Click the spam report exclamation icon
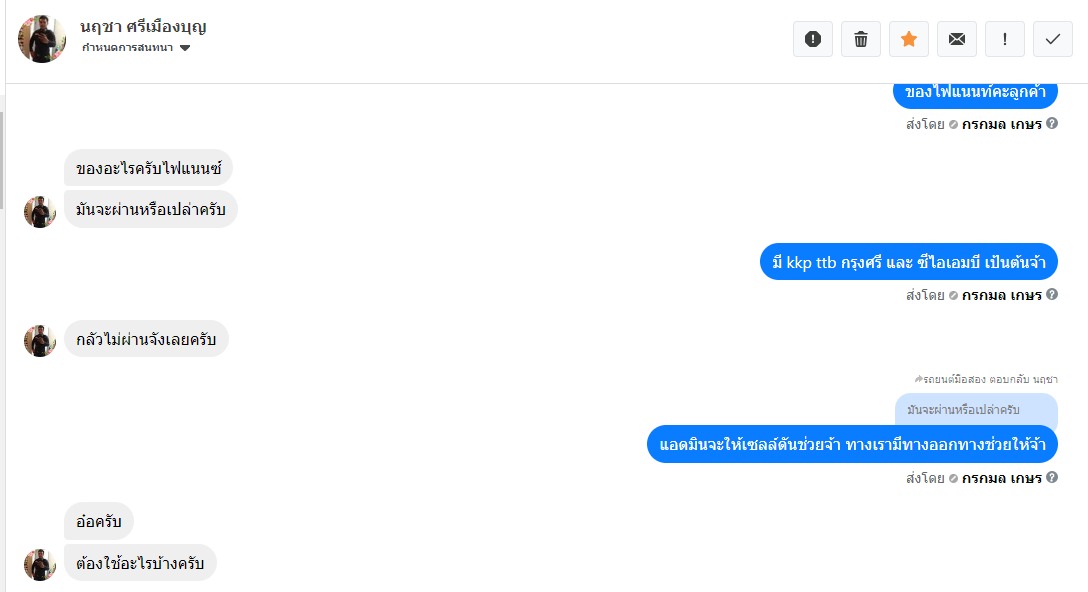Image resolution: width=1088 pixels, height=592 pixels. click(813, 39)
